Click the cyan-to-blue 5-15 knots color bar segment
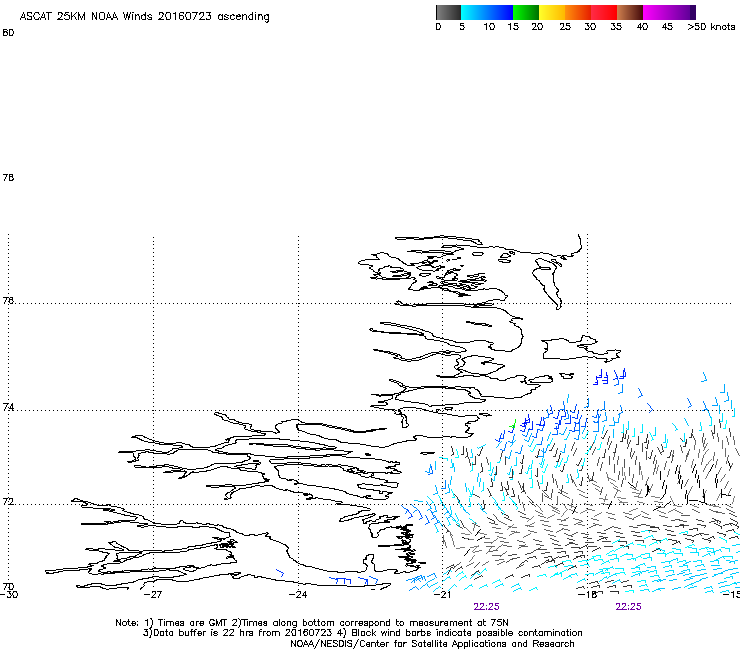The image size is (740, 650). click(x=487, y=12)
